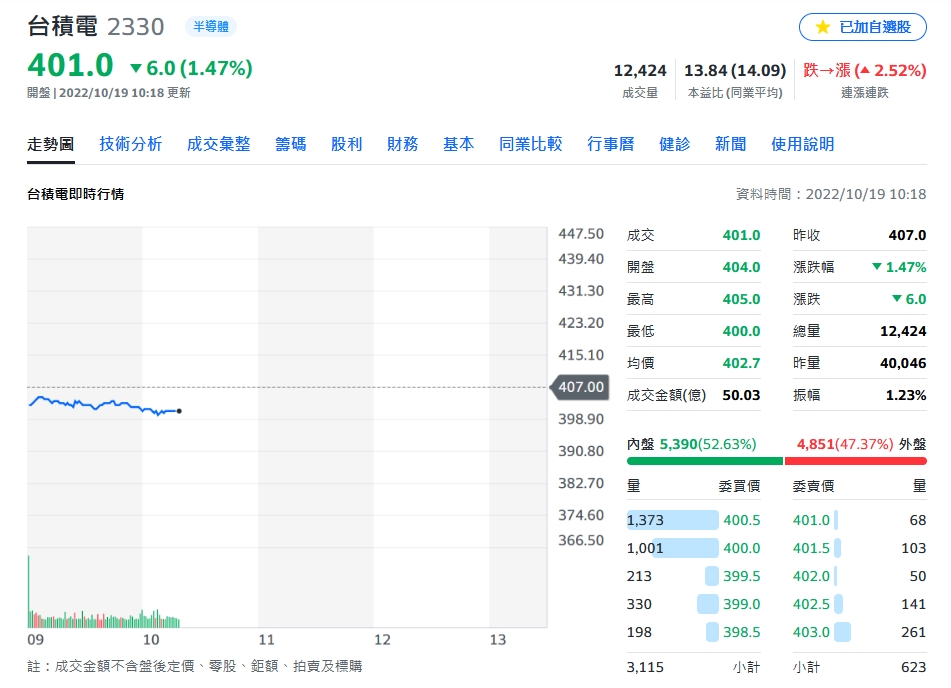Click the 開盤 value 404.0
951x688 pixels.
click(x=741, y=267)
